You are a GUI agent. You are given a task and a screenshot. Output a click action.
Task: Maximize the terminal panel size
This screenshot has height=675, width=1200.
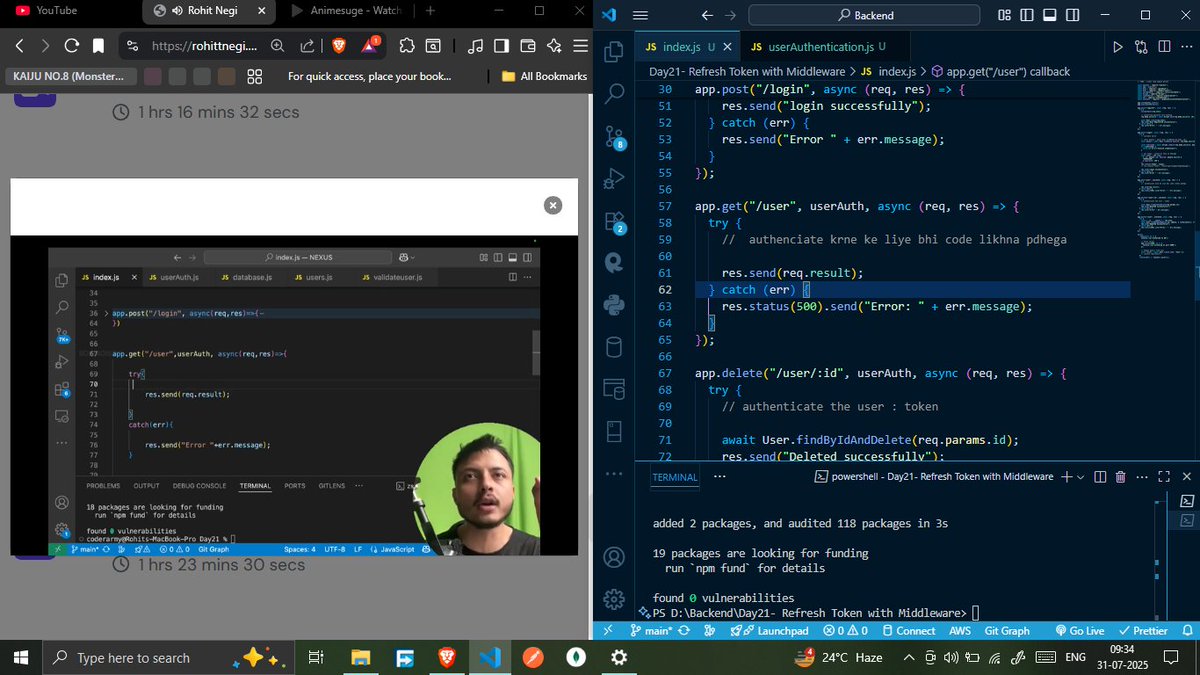click(x=1164, y=477)
